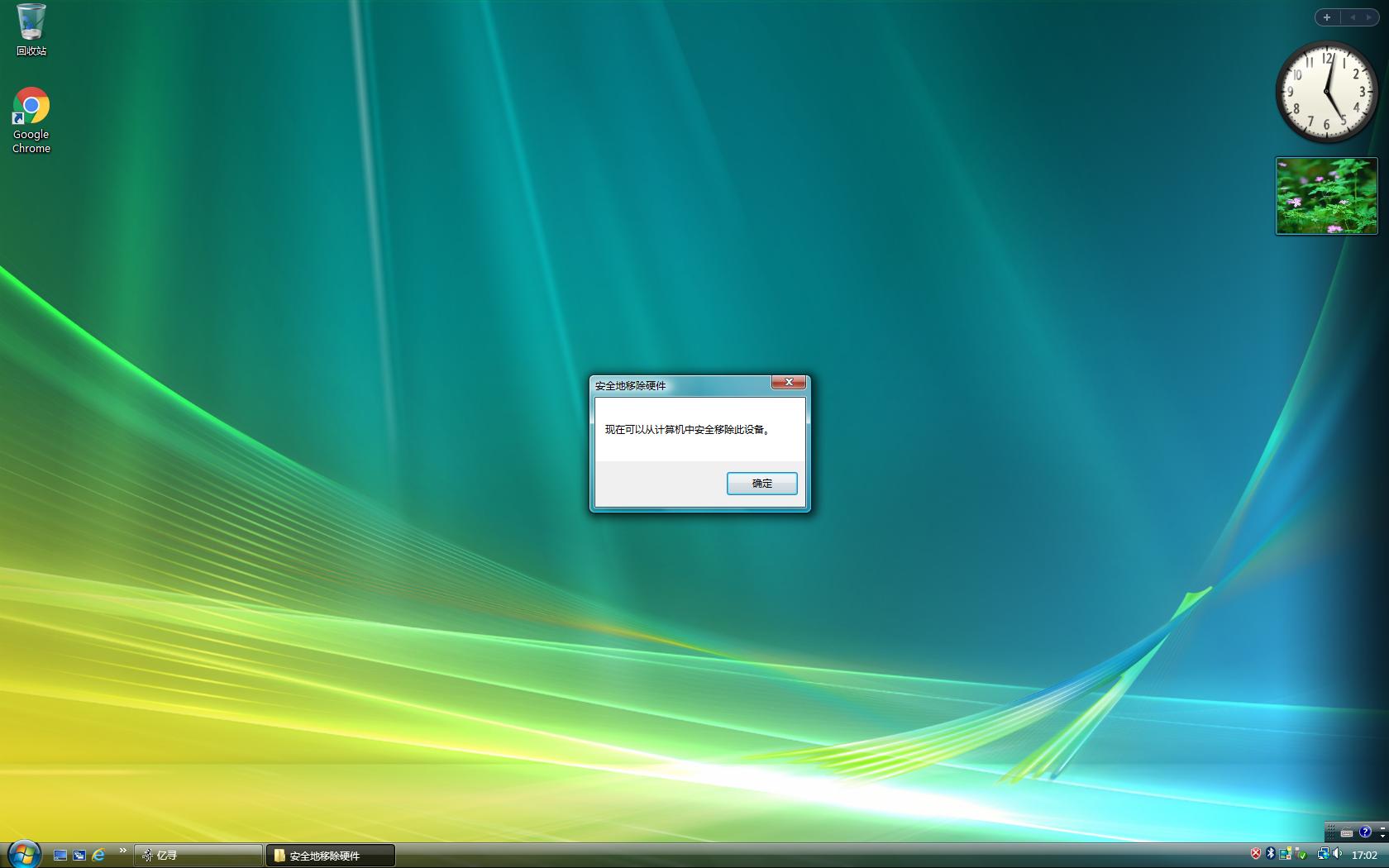The height and width of the screenshot is (868, 1389).
Task: Activate the 安全地移除硬件 taskbar button
Action: point(331,856)
